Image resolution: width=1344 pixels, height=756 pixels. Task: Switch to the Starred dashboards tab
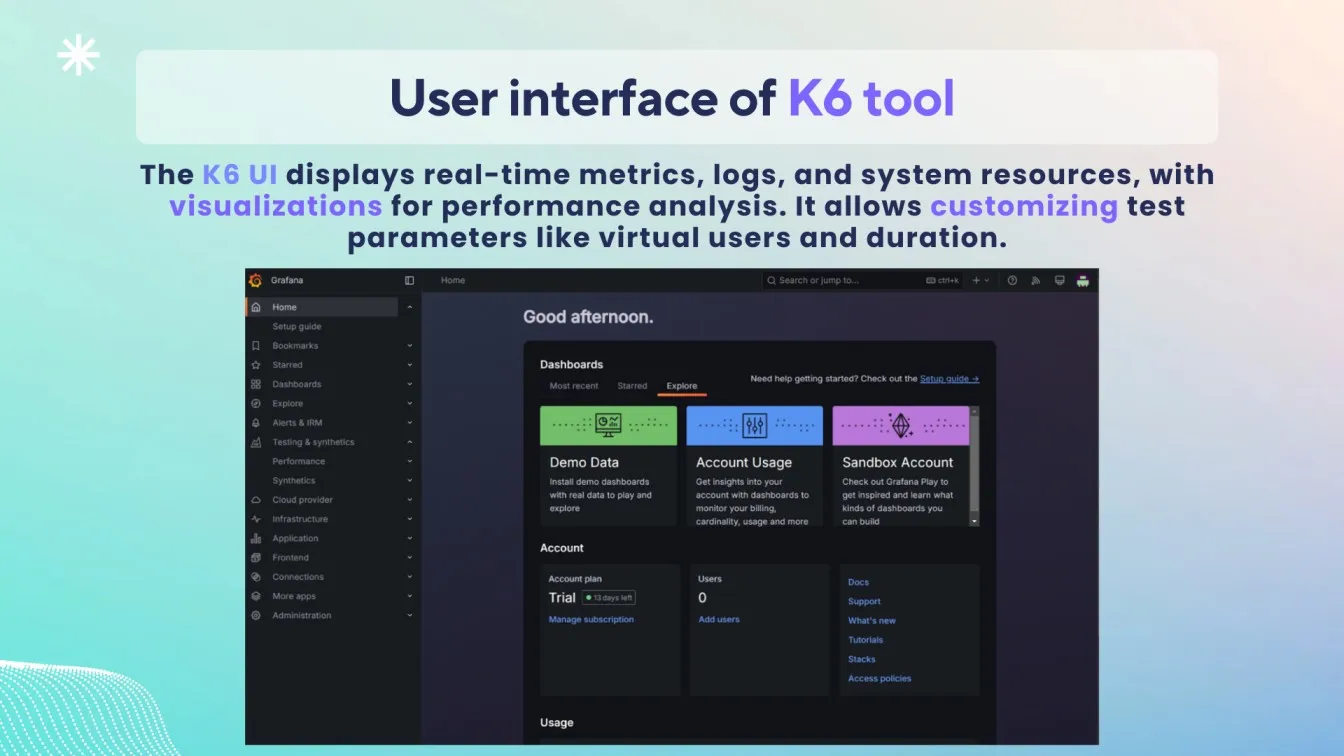pyautogui.click(x=632, y=386)
